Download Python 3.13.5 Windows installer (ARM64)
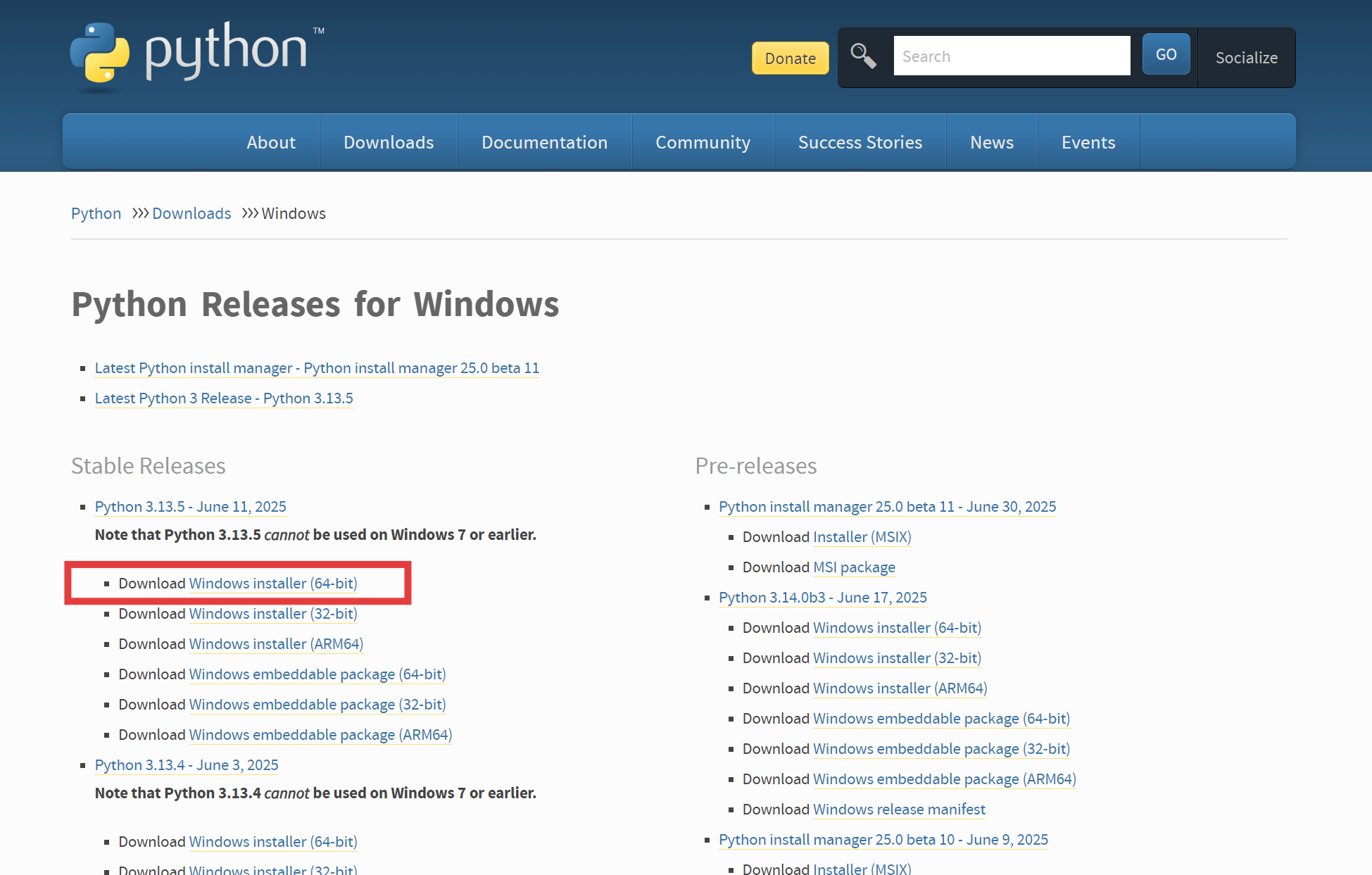This screenshot has width=1372, height=875. 276,644
